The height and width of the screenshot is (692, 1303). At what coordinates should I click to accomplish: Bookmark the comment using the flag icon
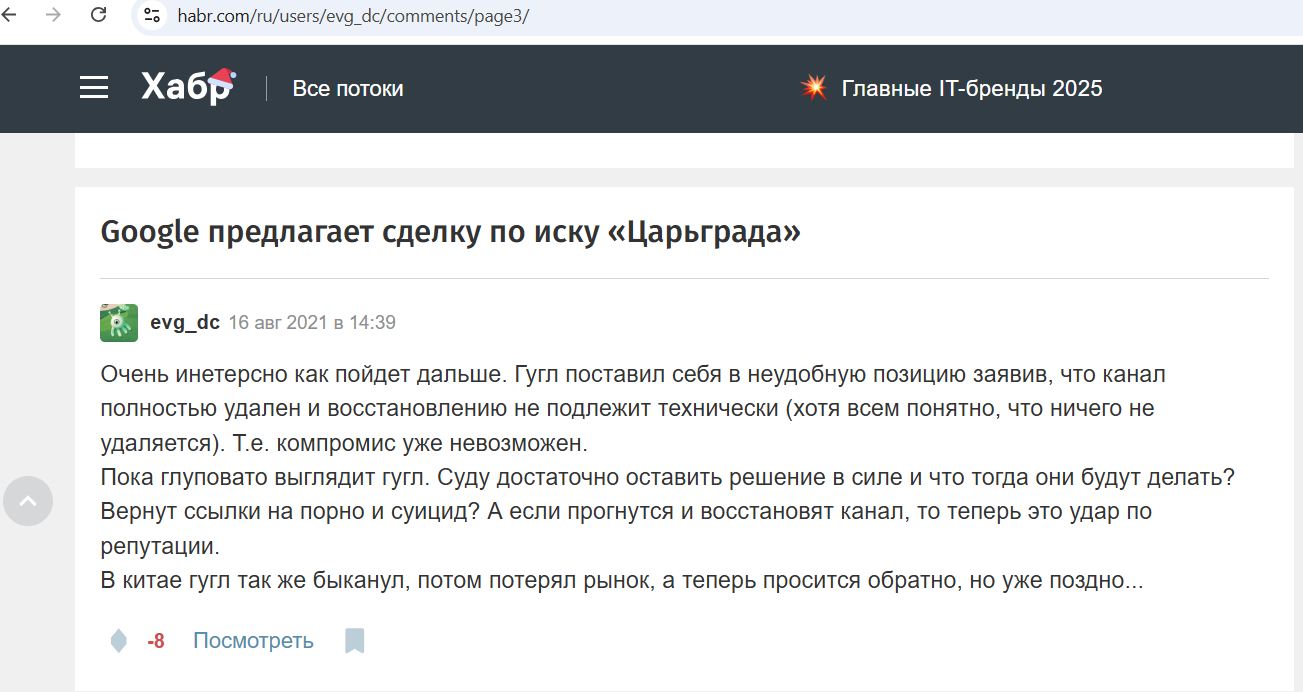tap(356, 639)
